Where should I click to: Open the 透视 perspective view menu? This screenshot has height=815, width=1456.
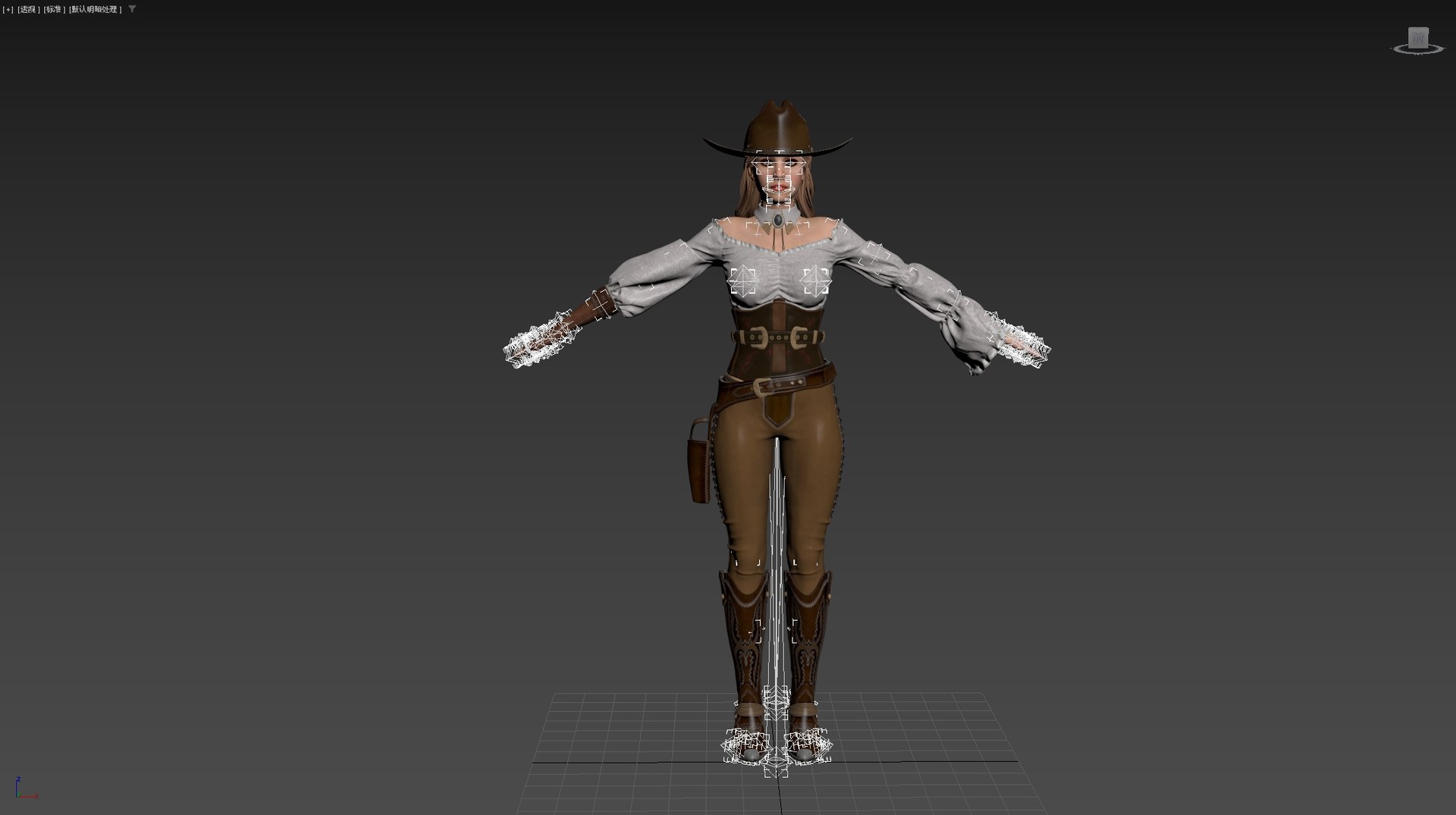[x=29, y=9]
